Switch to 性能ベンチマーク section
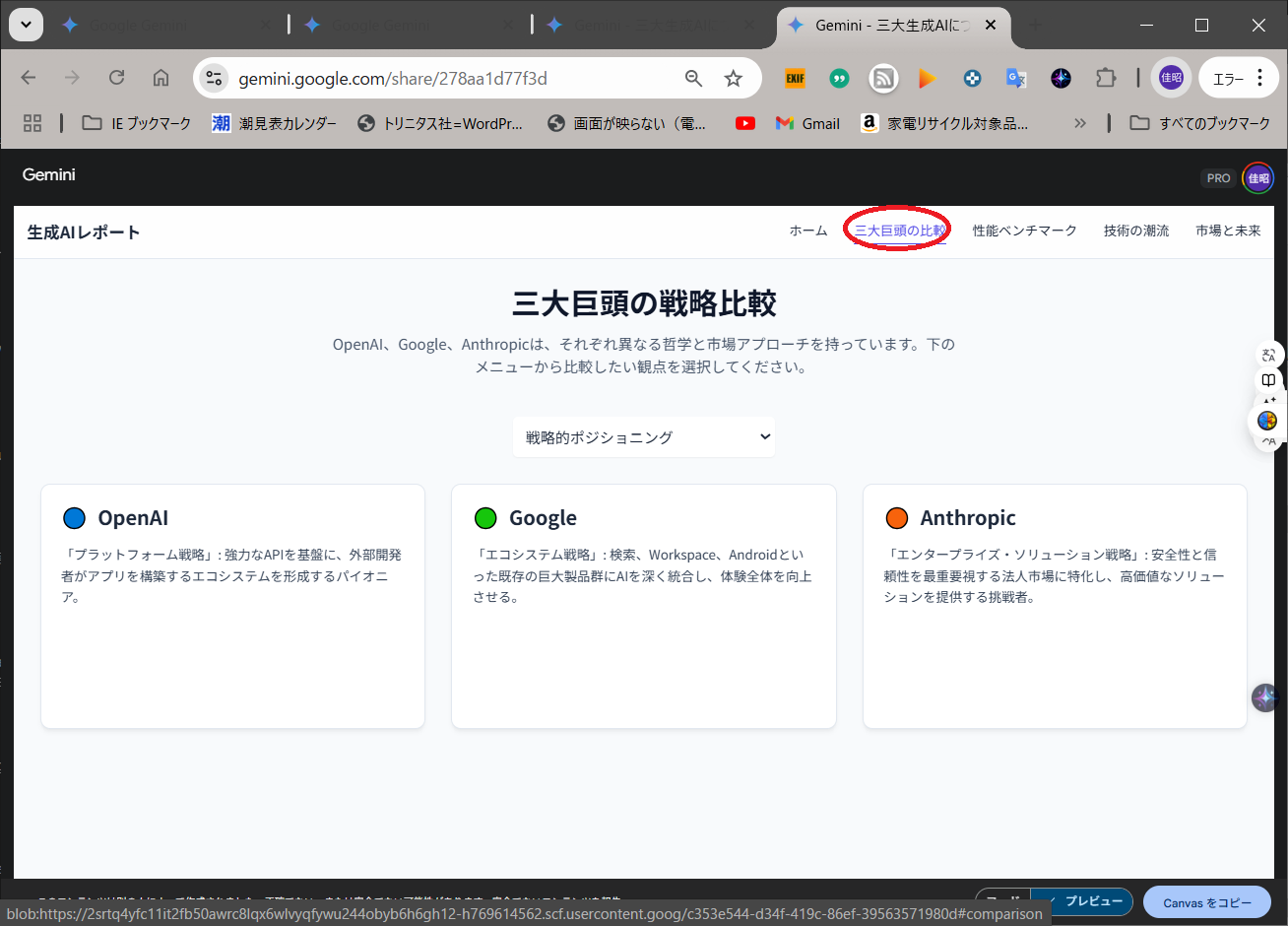This screenshot has height=926, width=1288. coord(1025,231)
